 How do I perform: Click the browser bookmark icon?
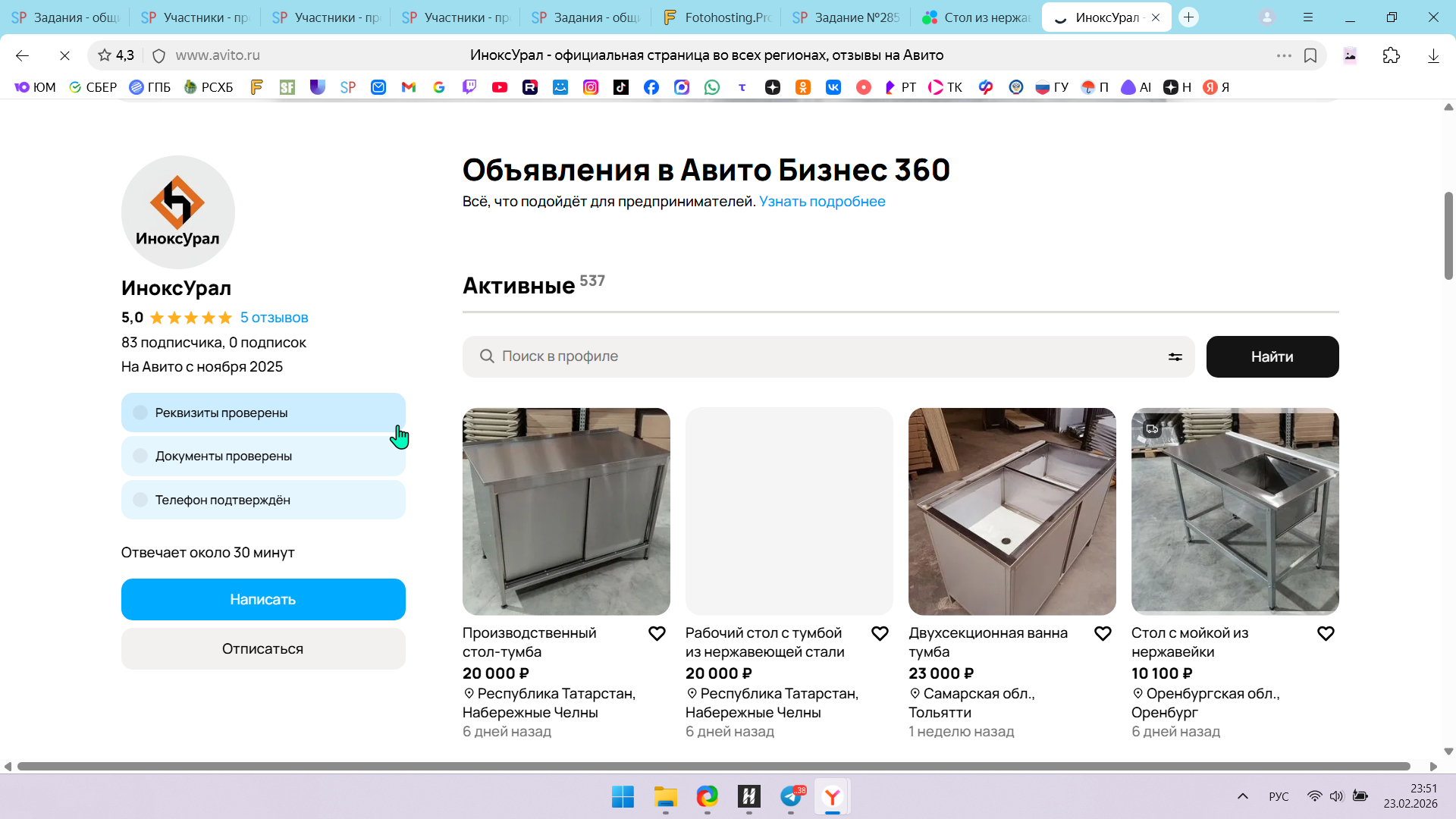[x=1310, y=55]
